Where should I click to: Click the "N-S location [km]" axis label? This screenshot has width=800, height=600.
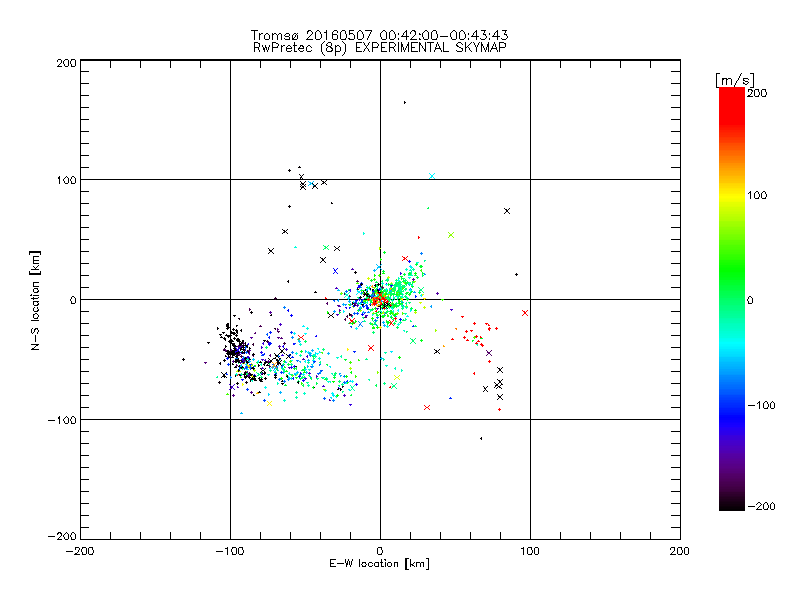[35, 300]
